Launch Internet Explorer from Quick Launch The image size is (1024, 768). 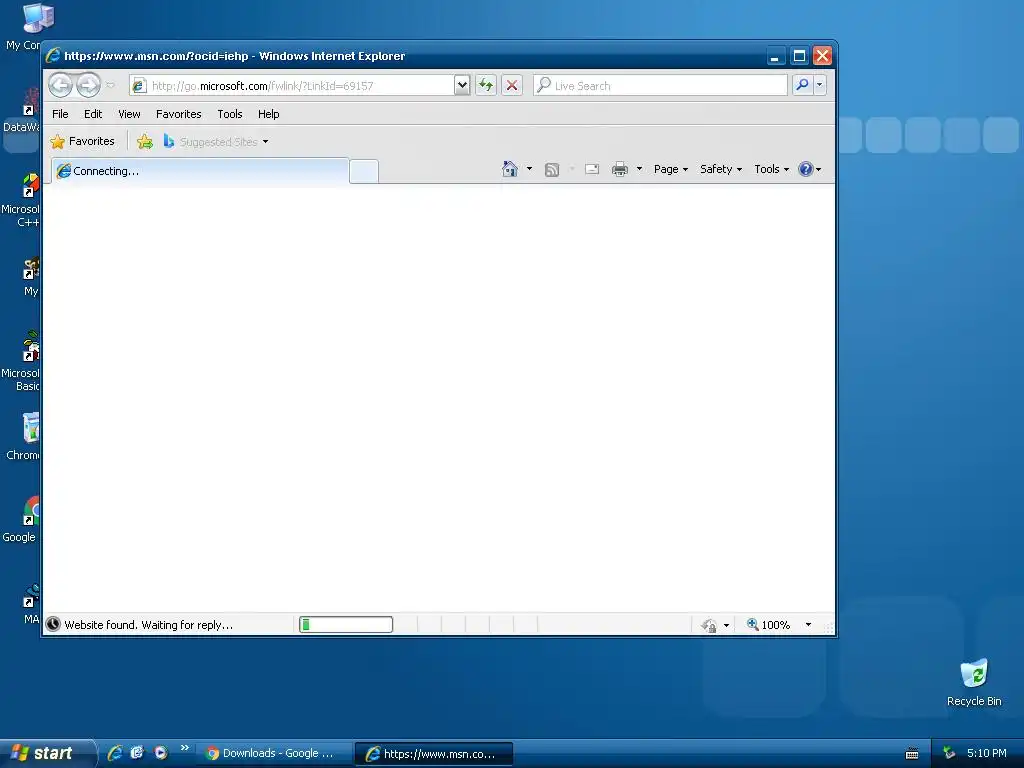tap(115, 753)
